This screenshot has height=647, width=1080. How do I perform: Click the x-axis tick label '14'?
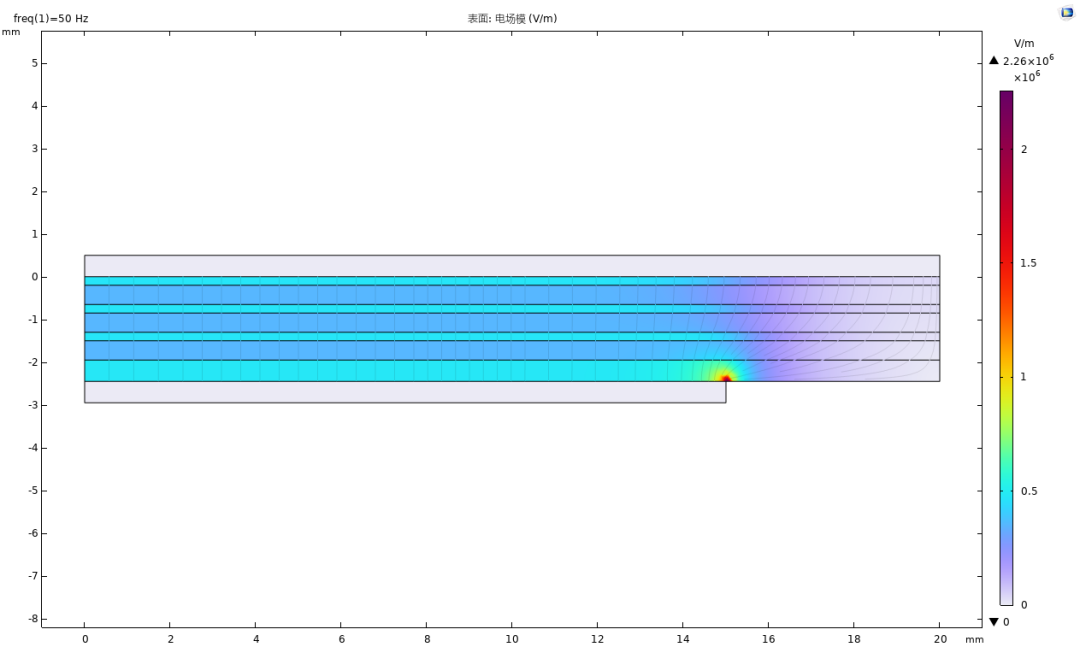click(683, 639)
